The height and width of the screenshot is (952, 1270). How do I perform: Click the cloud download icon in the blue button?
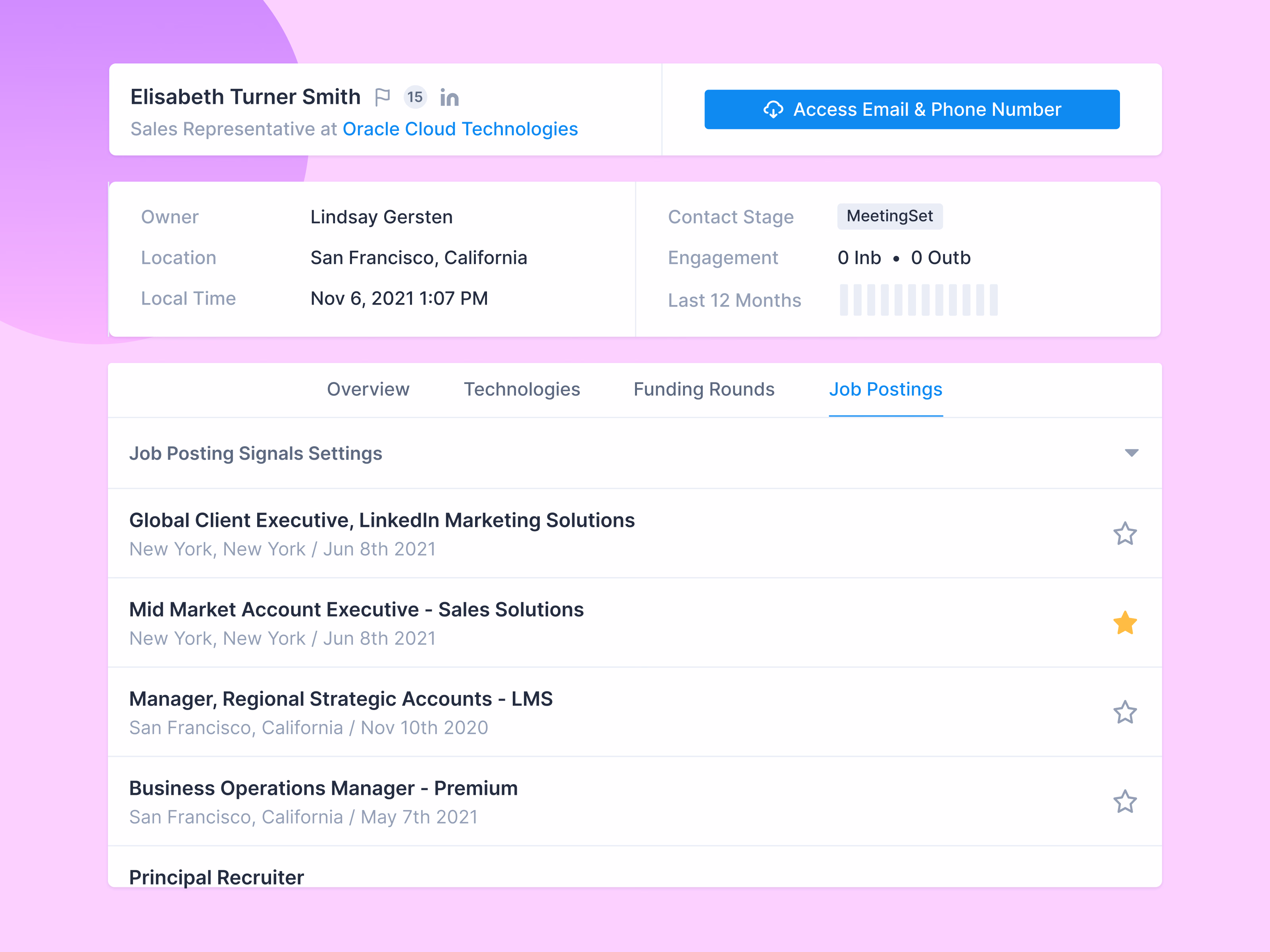tap(773, 109)
